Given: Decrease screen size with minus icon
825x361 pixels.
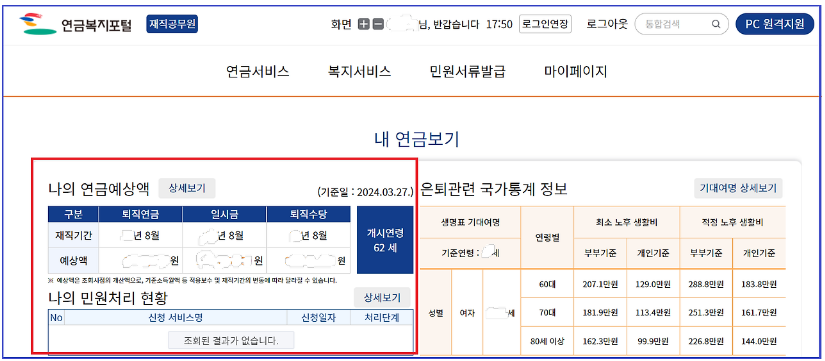Looking at the screenshot, I should (x=377, y=24).
